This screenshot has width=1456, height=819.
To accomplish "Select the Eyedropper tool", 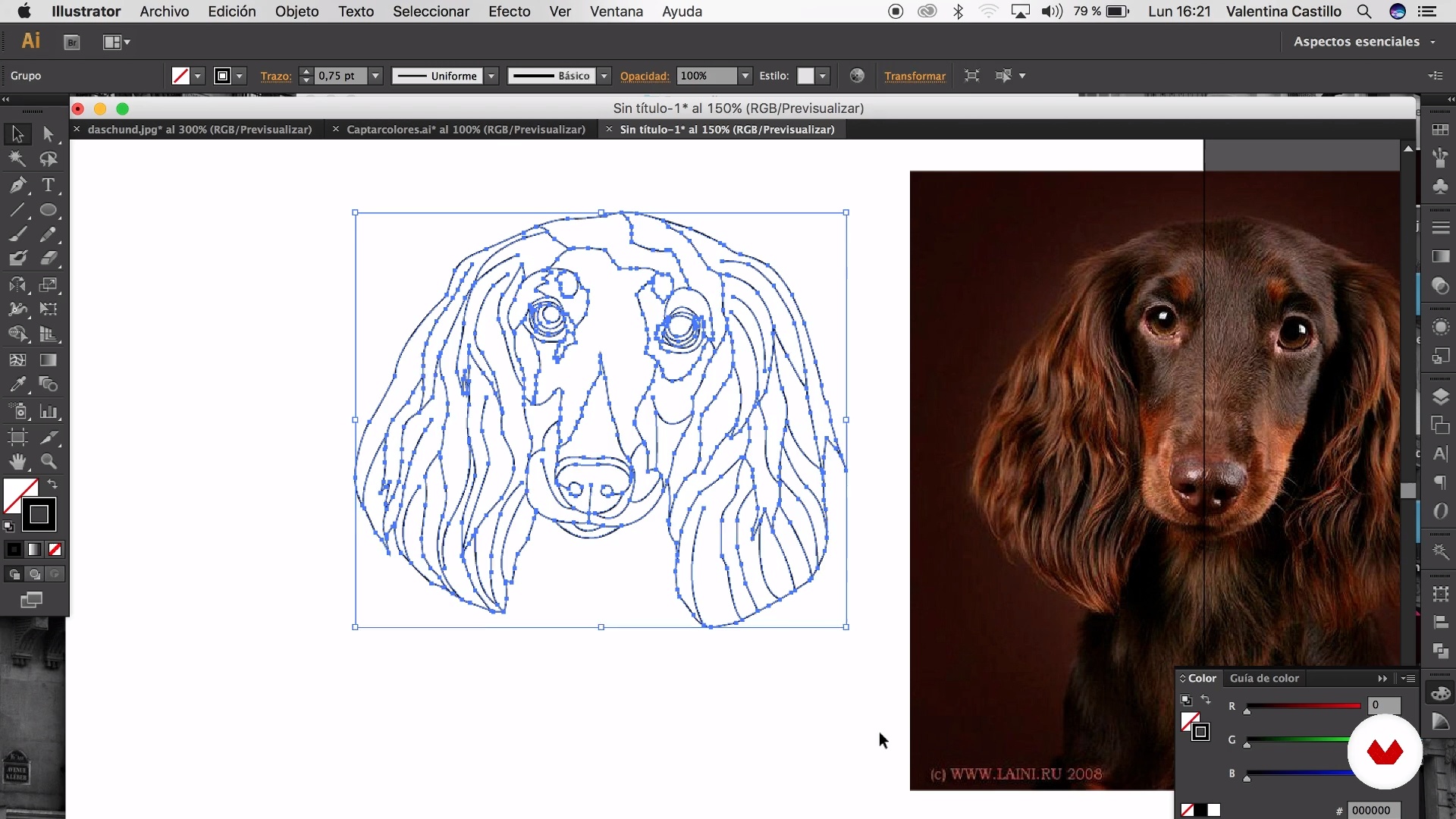I will [x=17, y=384].
